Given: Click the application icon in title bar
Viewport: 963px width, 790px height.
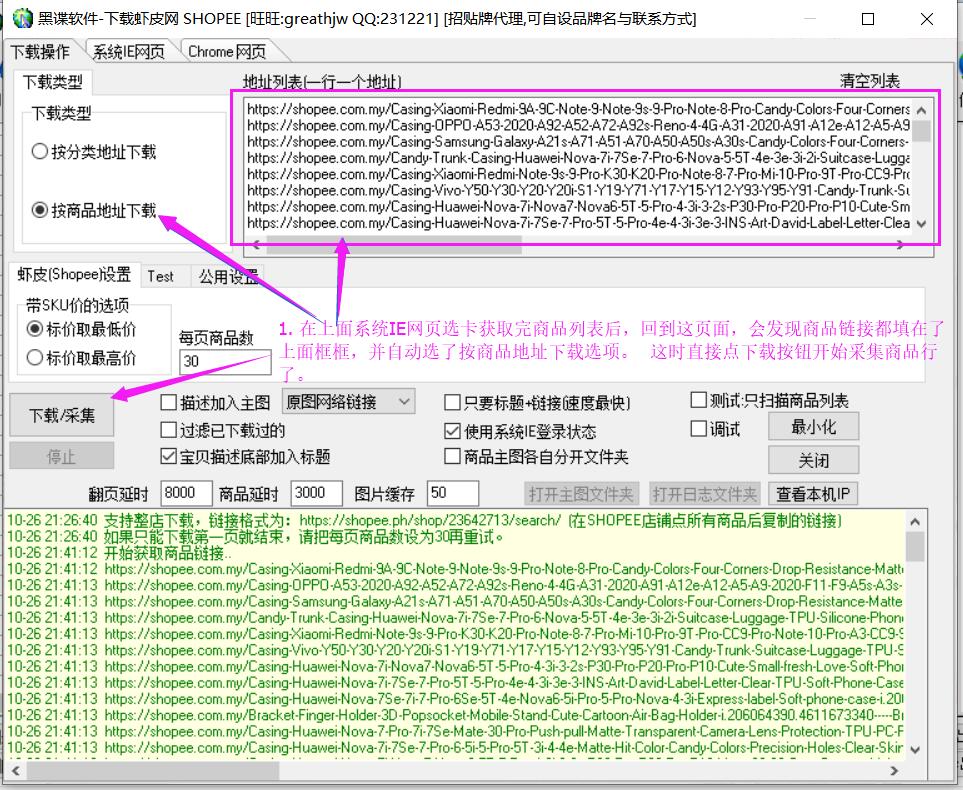Looking at the screenshot, I should (x=21, y=18).
